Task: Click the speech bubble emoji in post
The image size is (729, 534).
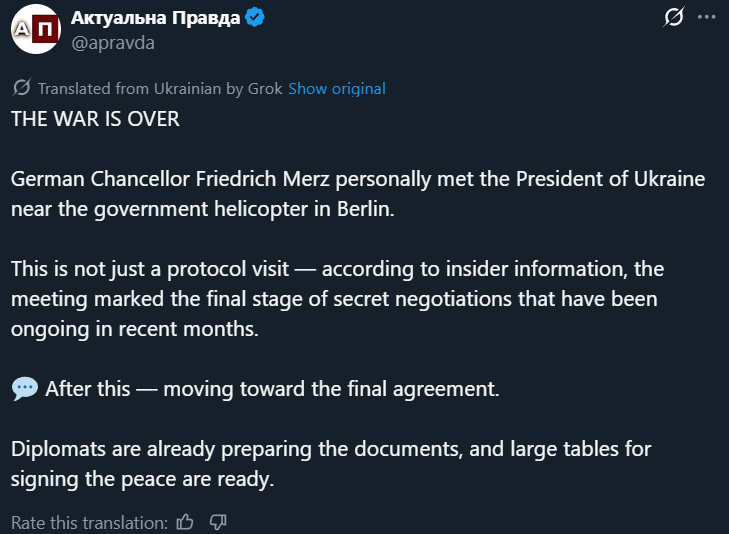Action: 24,389
